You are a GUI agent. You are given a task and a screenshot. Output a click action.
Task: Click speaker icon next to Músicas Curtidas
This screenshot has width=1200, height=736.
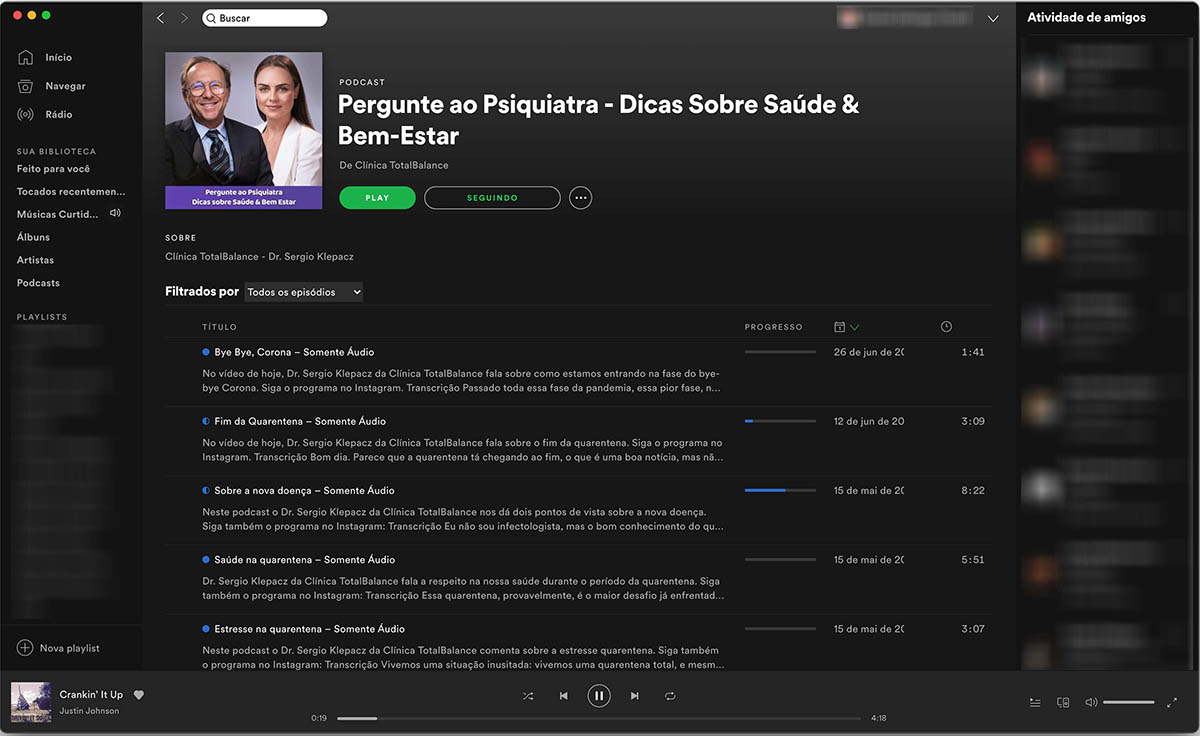tap(115, 213)
